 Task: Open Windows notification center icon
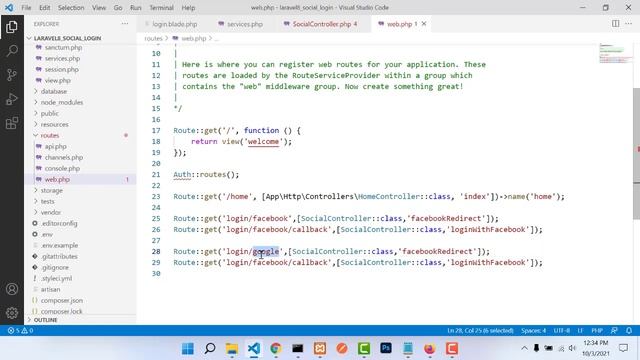pos(623,348)
